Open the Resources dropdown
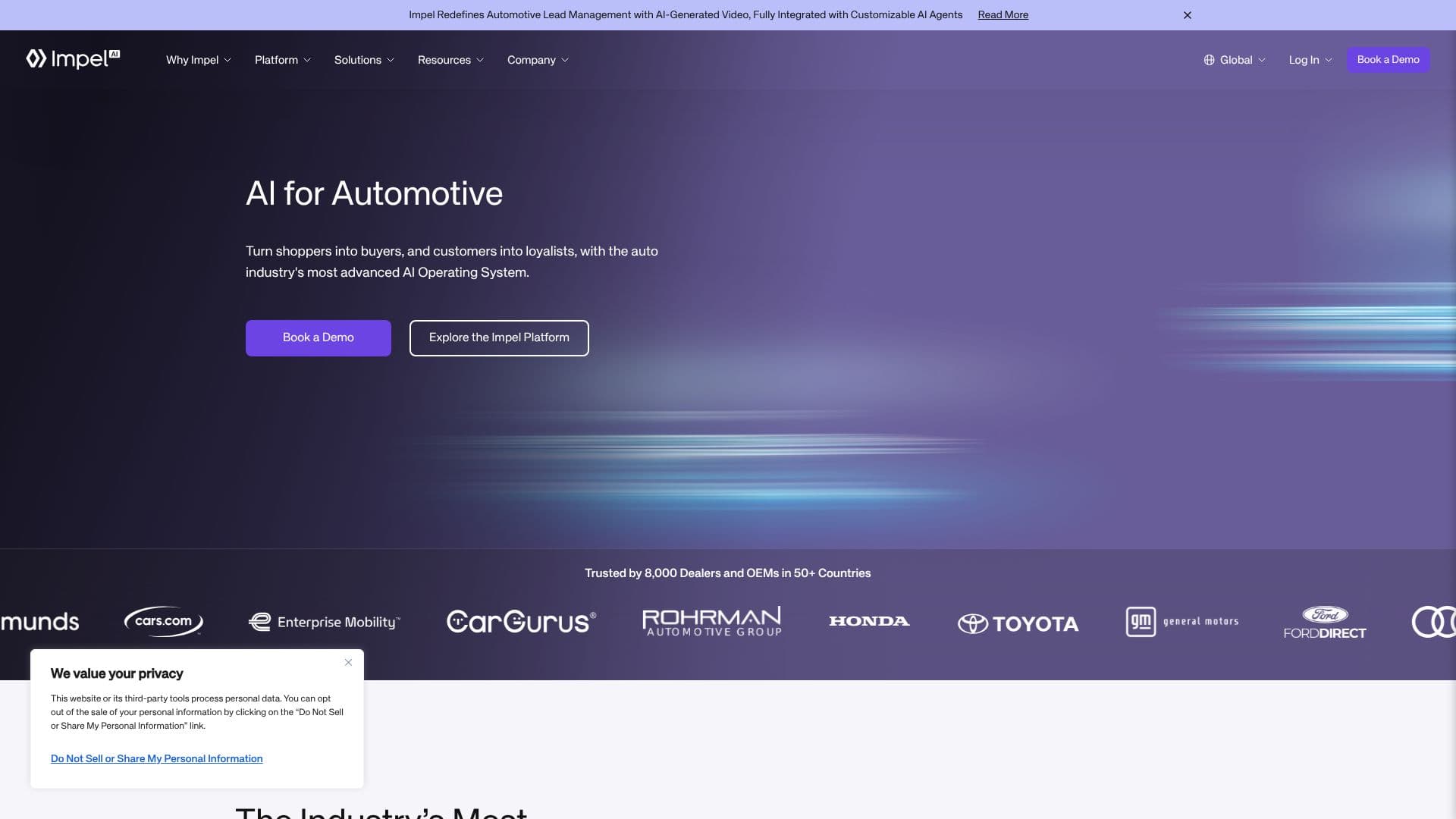This screenshot has height=819, width=1456. tap(450, 60)
